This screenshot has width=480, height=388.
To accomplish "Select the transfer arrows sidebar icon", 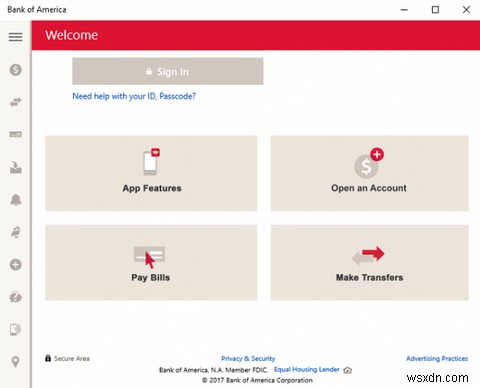I will (15, 102).
